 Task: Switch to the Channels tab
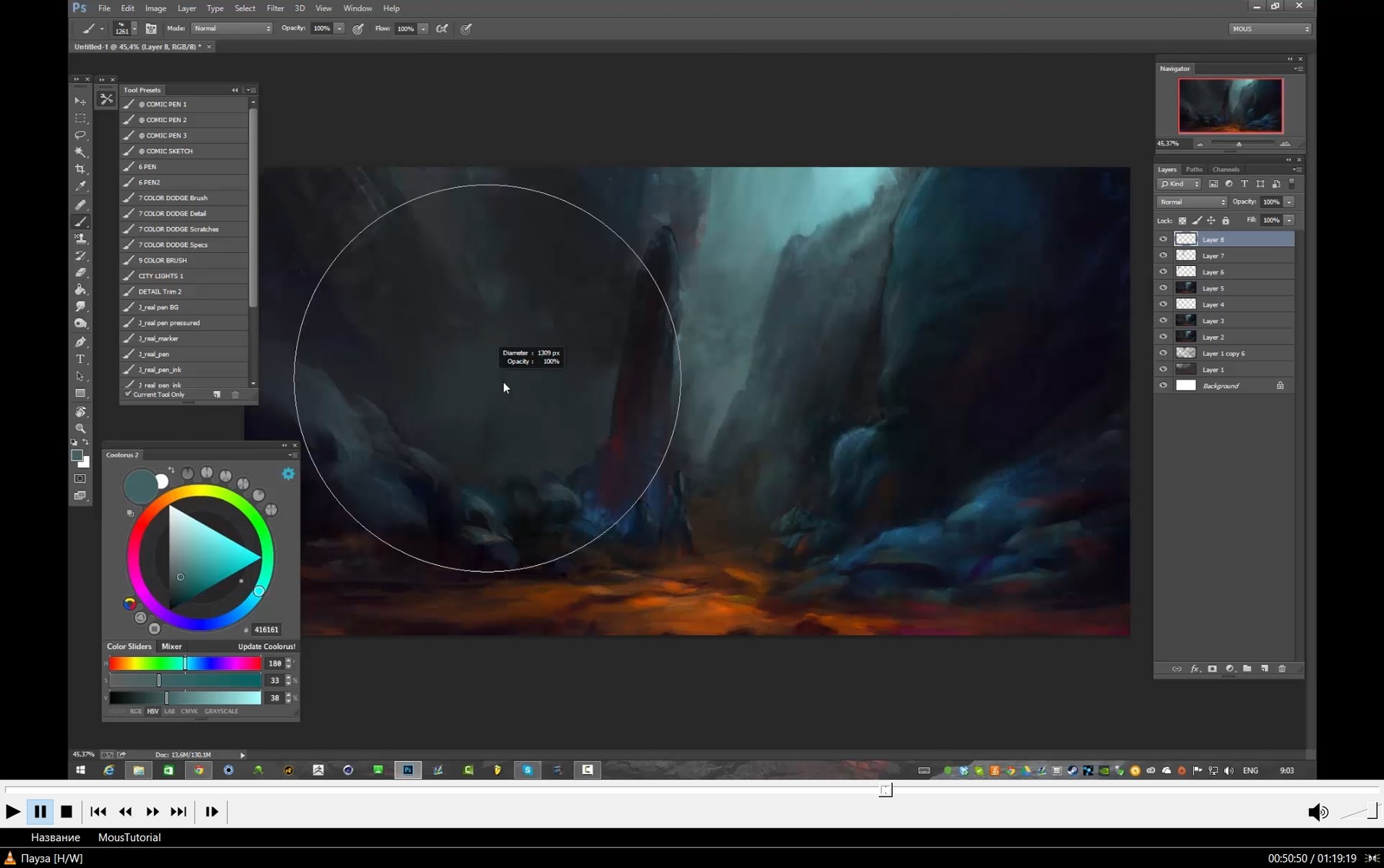(x=1226, y=169)
